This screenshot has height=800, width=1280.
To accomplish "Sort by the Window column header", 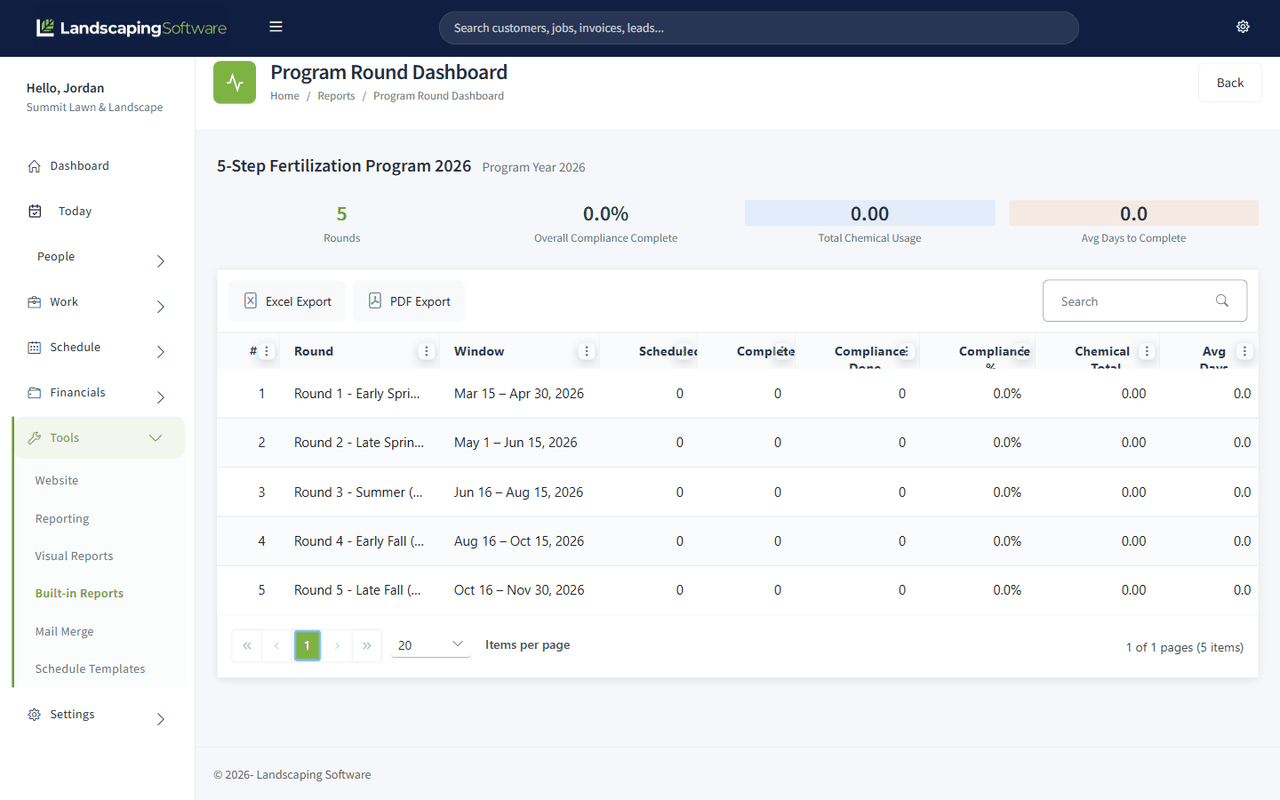I will [x=479, y=351].
